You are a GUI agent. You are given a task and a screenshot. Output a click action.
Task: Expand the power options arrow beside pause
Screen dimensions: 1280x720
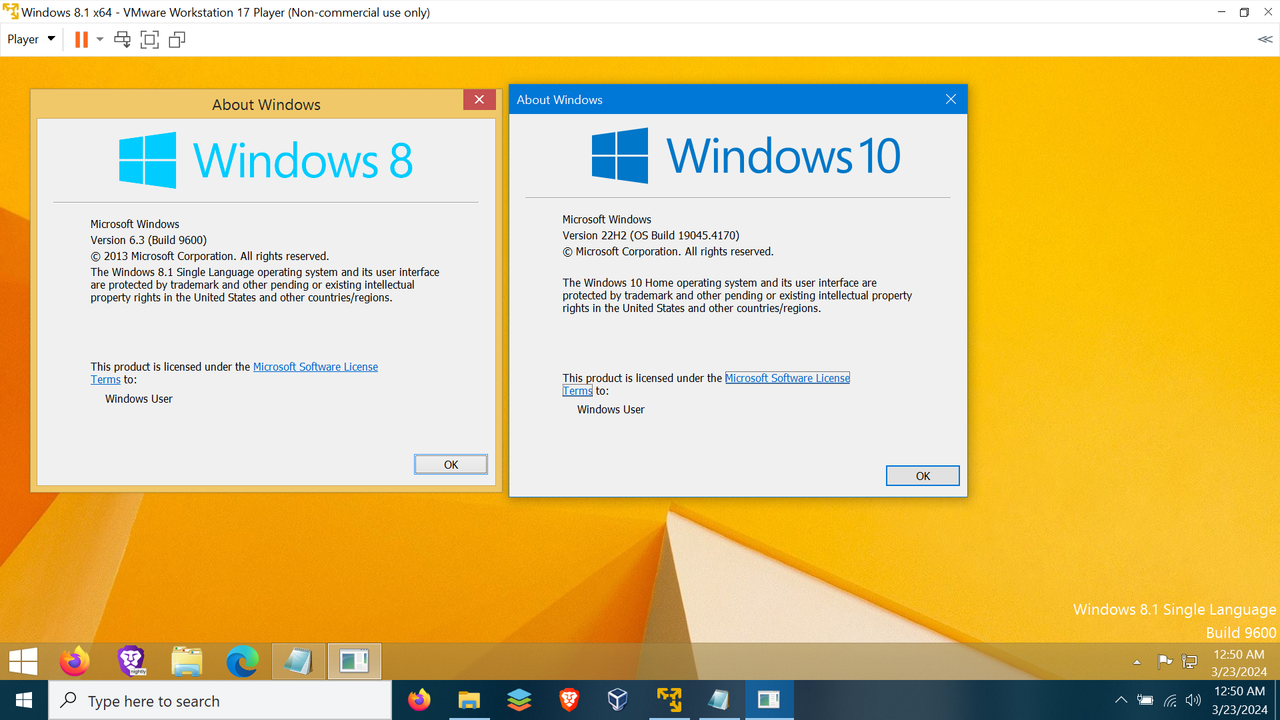100,39
